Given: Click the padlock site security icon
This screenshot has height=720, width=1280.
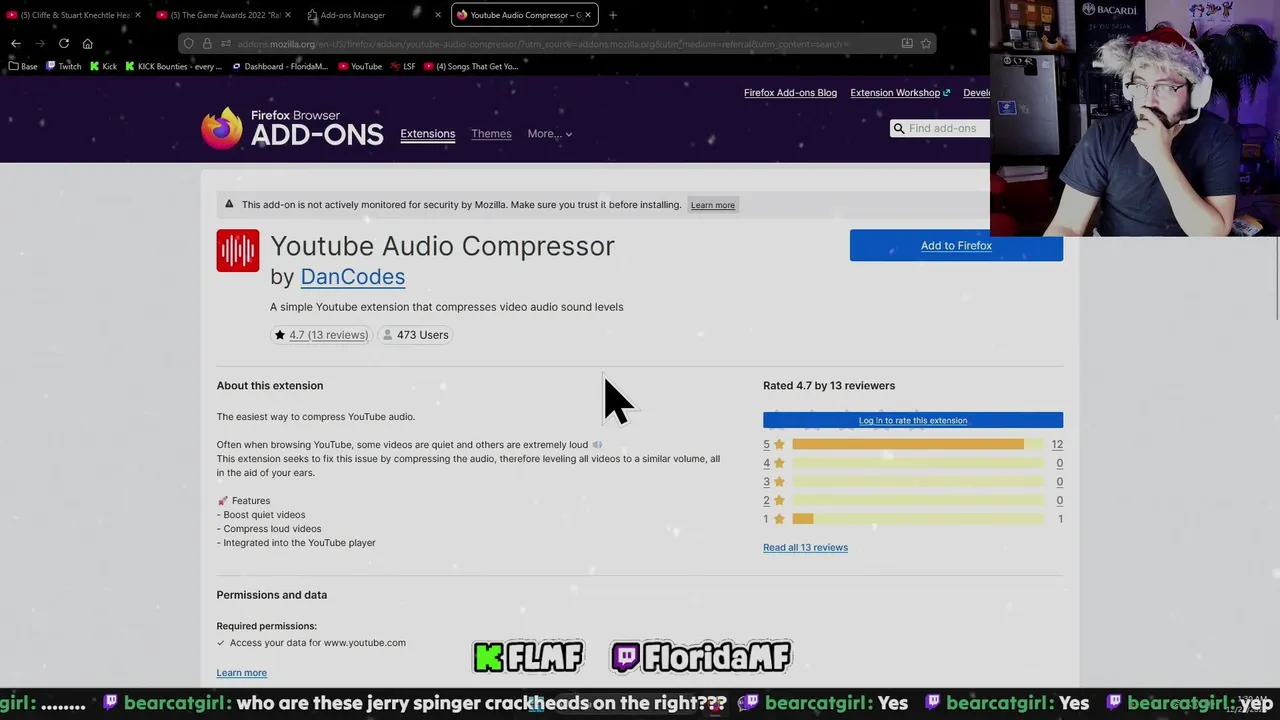Looking at the screenshot, I should pyautogui.click(x=207, y=44).
